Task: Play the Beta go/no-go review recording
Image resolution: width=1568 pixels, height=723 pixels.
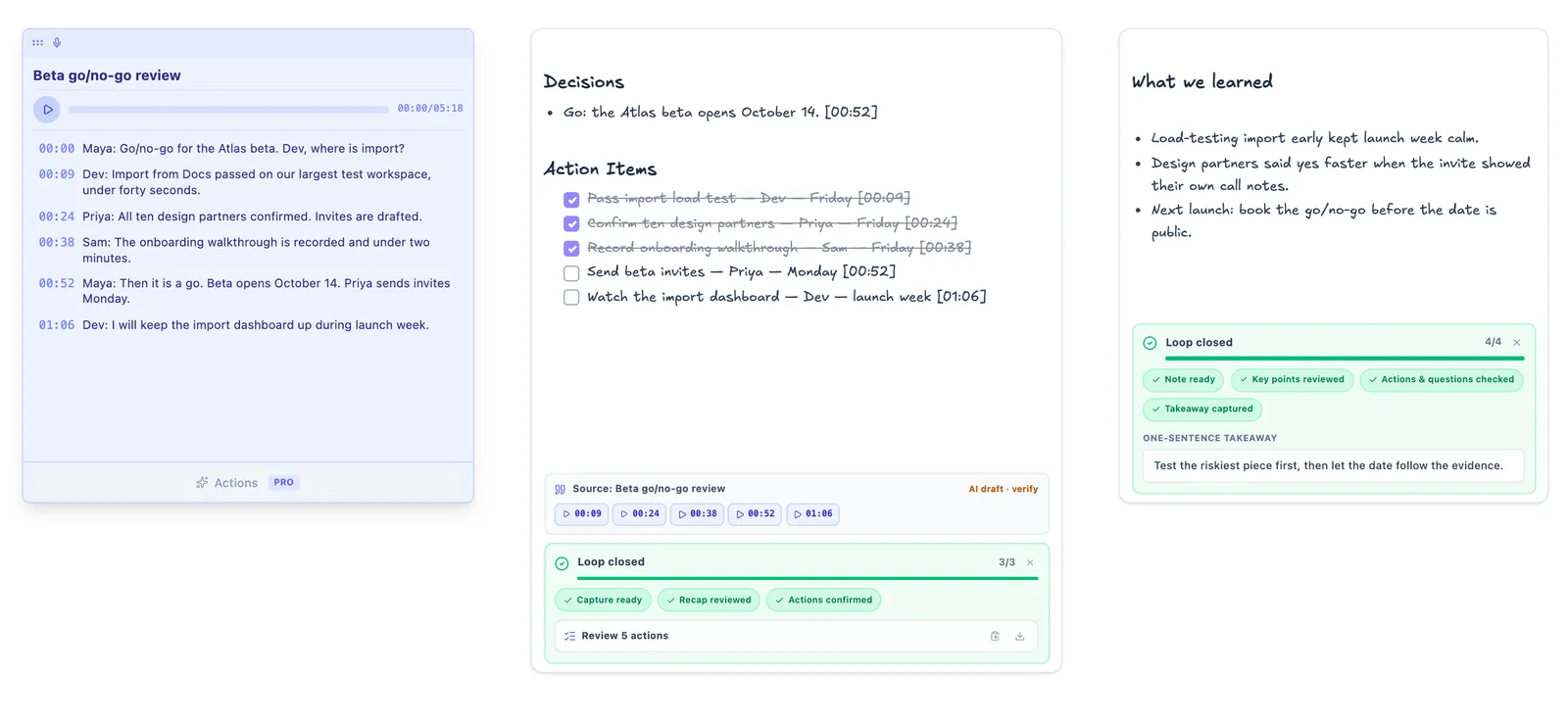Action: [x=47, y=110]
